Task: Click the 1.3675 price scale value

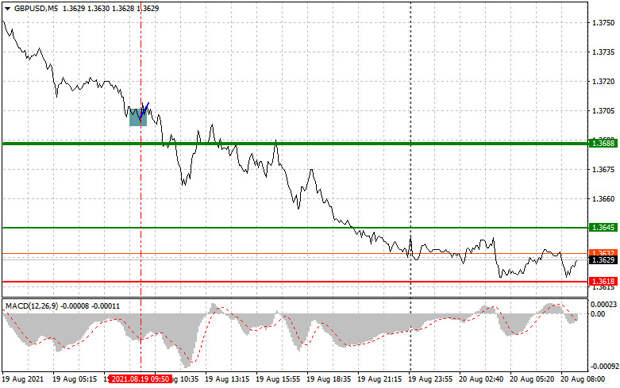Action: point(603,170)
